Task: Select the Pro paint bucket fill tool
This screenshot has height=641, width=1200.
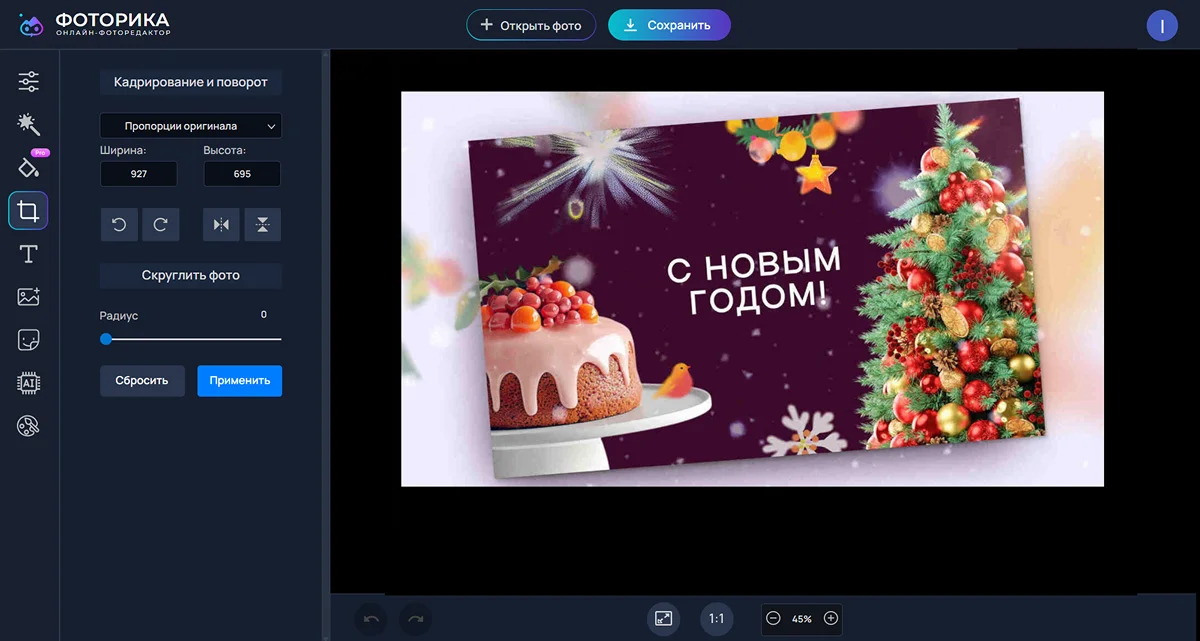Action: click(x=28, y=167)
